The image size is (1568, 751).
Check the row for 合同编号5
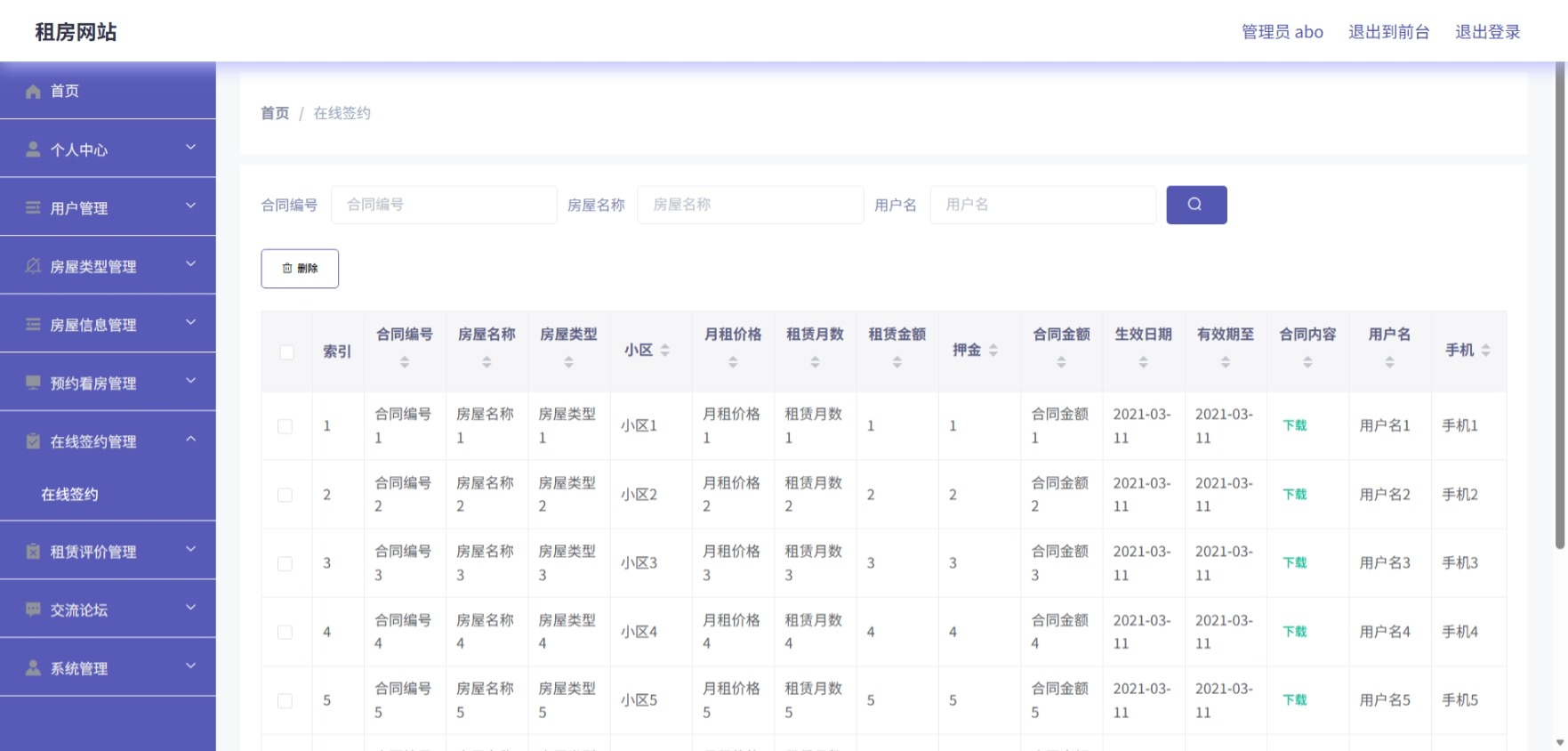[285, 700]
